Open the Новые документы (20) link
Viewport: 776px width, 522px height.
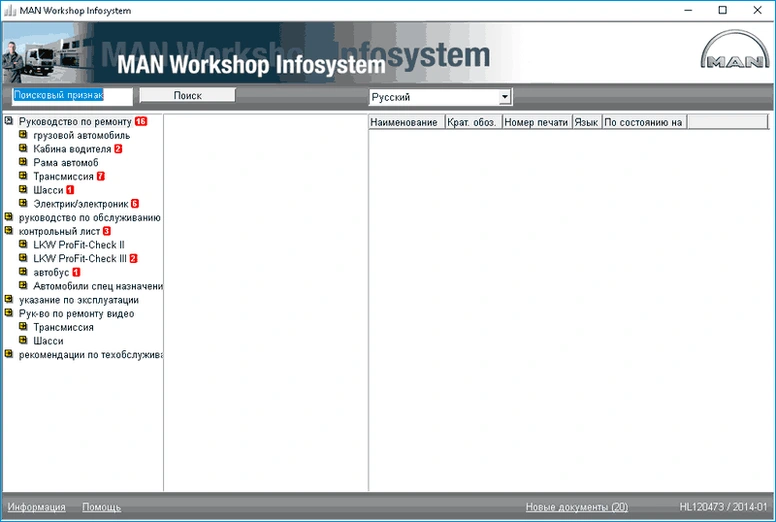coord(577,507)
